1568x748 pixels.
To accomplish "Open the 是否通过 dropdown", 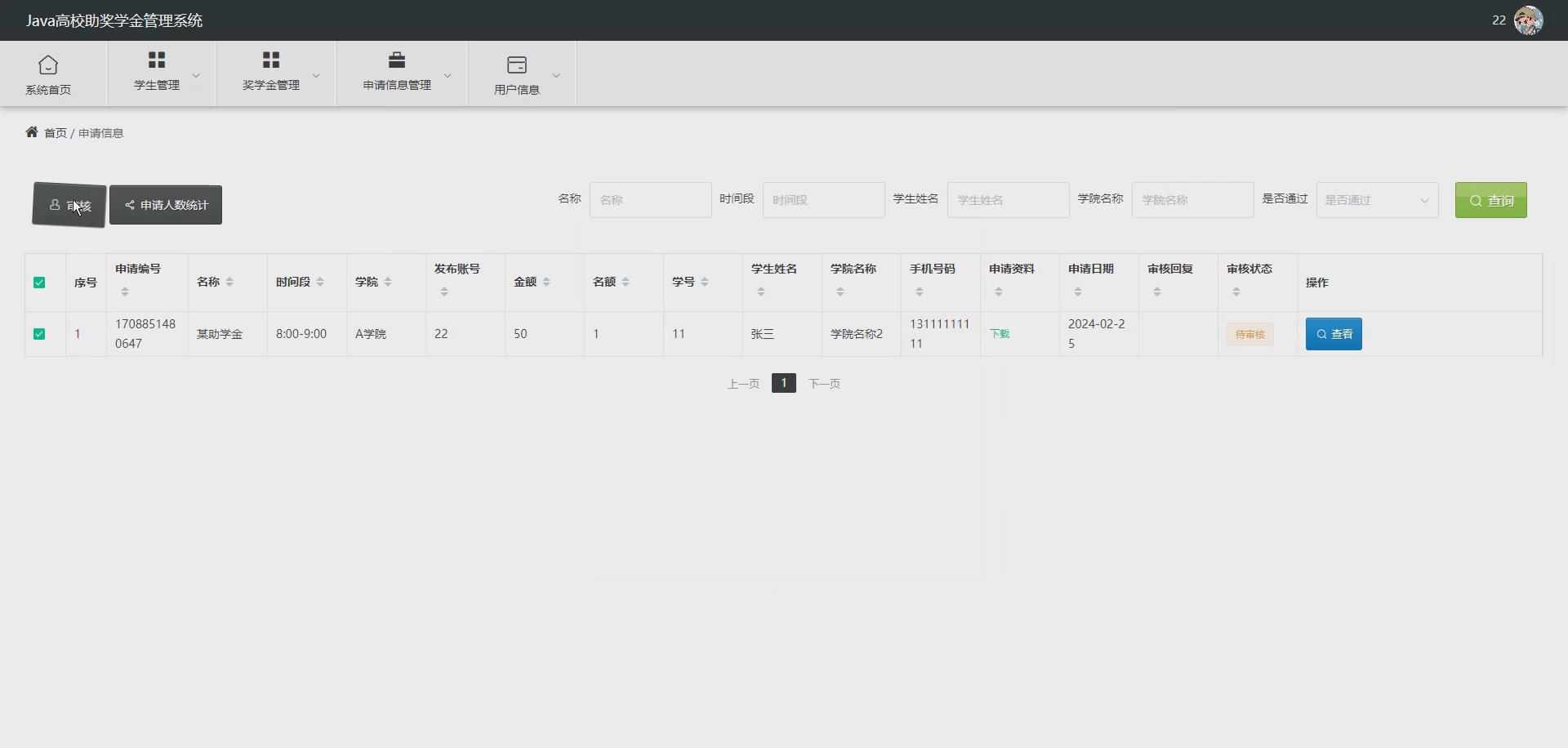I will pos(1377,200).
